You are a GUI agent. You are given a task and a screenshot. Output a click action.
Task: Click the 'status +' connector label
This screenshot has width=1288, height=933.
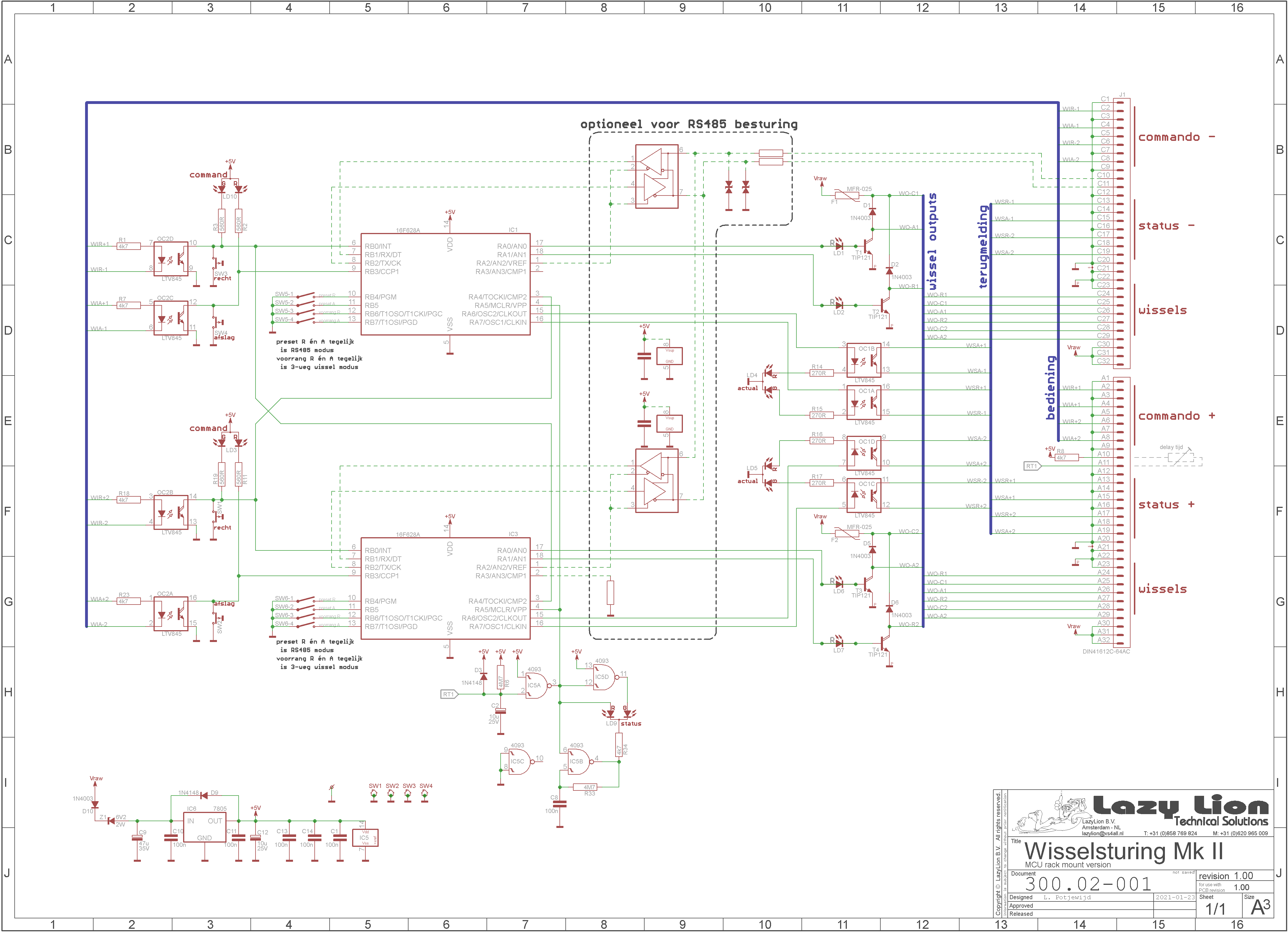(x=1167, y=504)
